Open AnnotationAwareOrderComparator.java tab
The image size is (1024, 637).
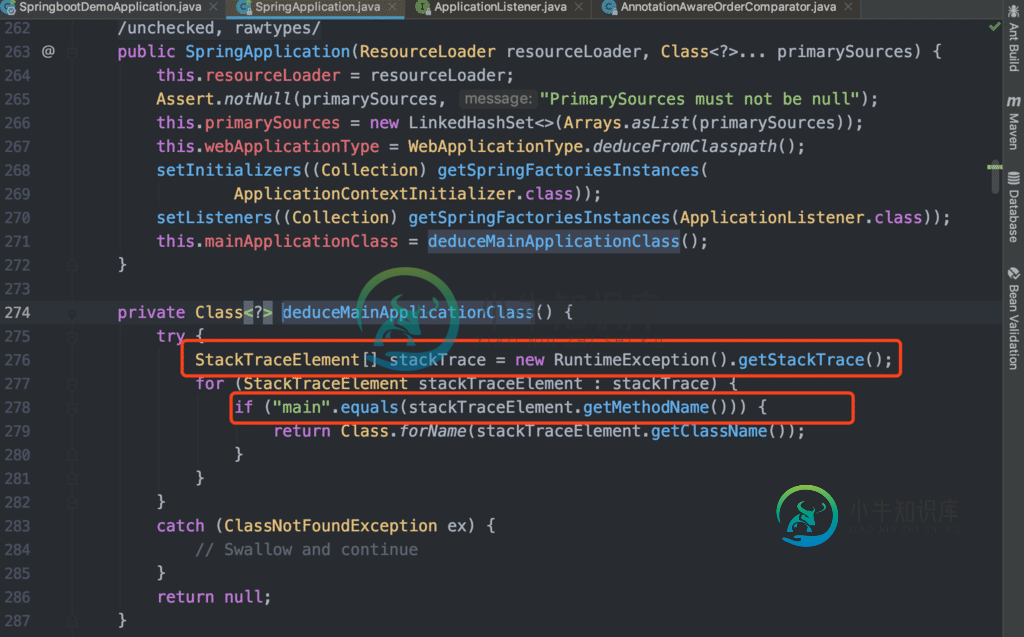click(728, 7)
